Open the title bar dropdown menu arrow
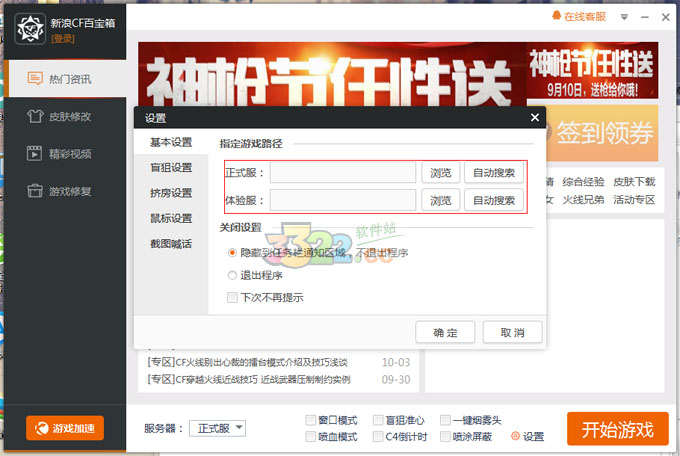The image size is (680, 456). 624,16
